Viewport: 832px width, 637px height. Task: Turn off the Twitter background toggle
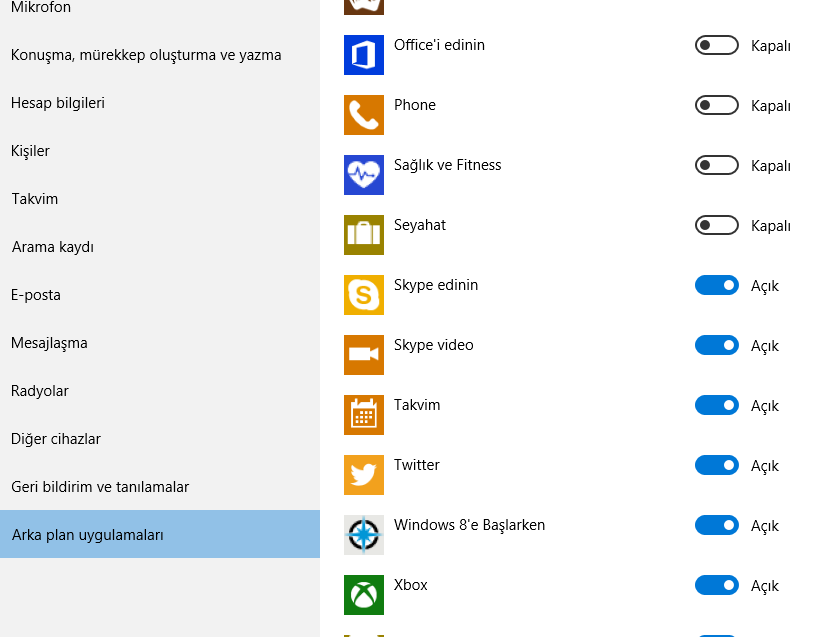(716, 465)
